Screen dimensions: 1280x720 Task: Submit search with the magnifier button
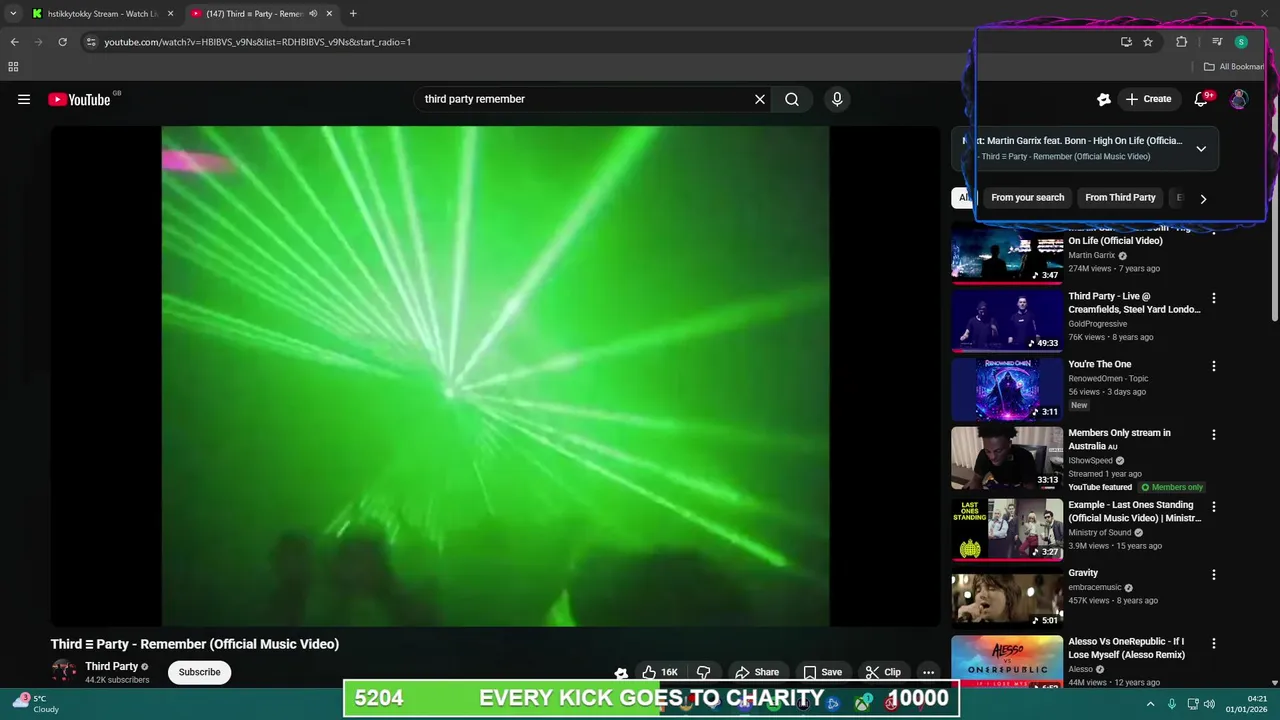(792, 99)
